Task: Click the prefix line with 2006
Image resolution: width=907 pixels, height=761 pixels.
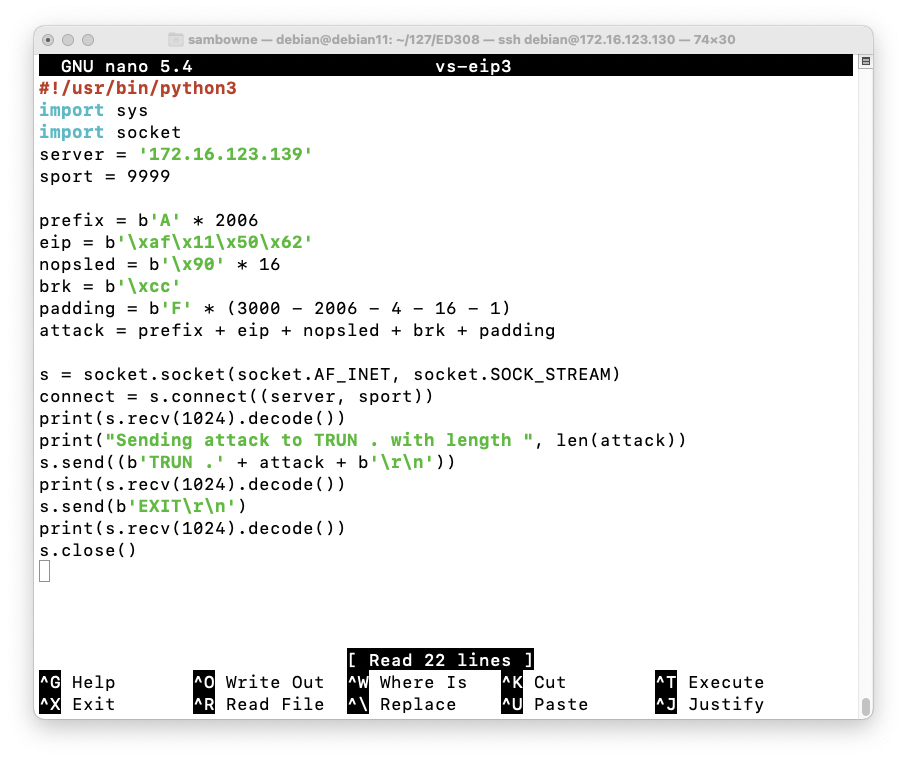Action: (x=149, y=220)
